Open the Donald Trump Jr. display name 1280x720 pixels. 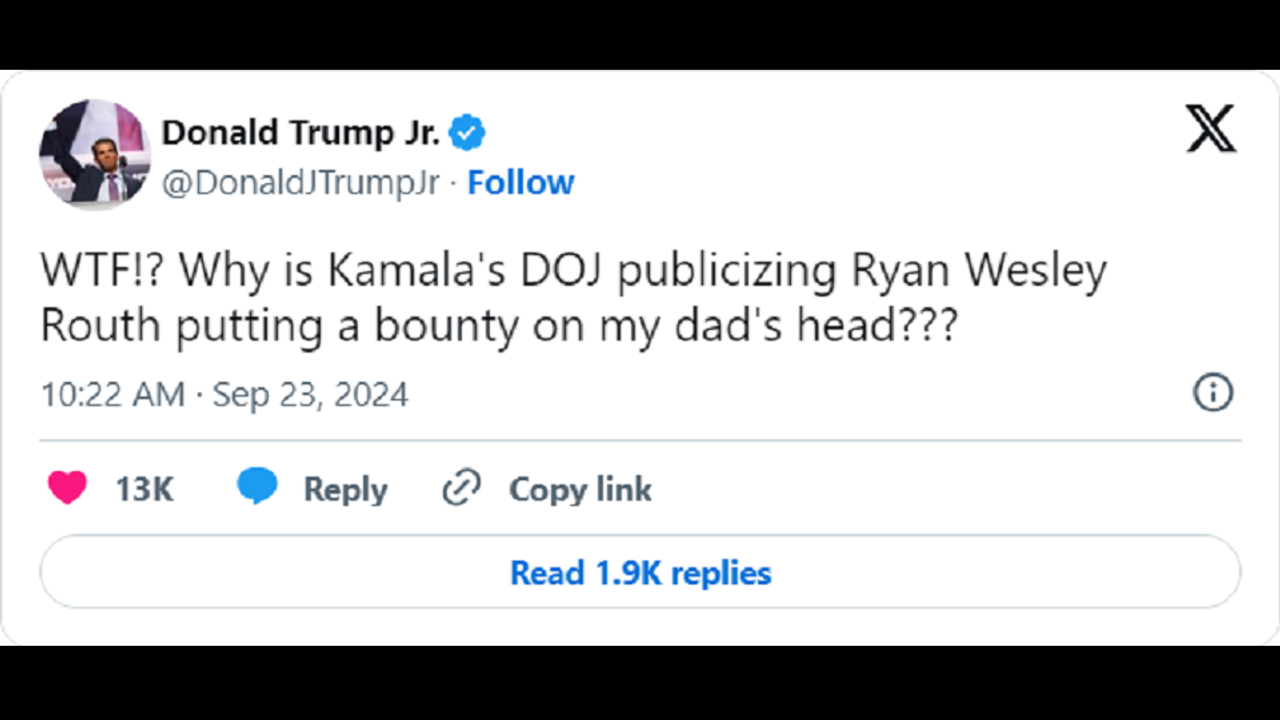300,132
